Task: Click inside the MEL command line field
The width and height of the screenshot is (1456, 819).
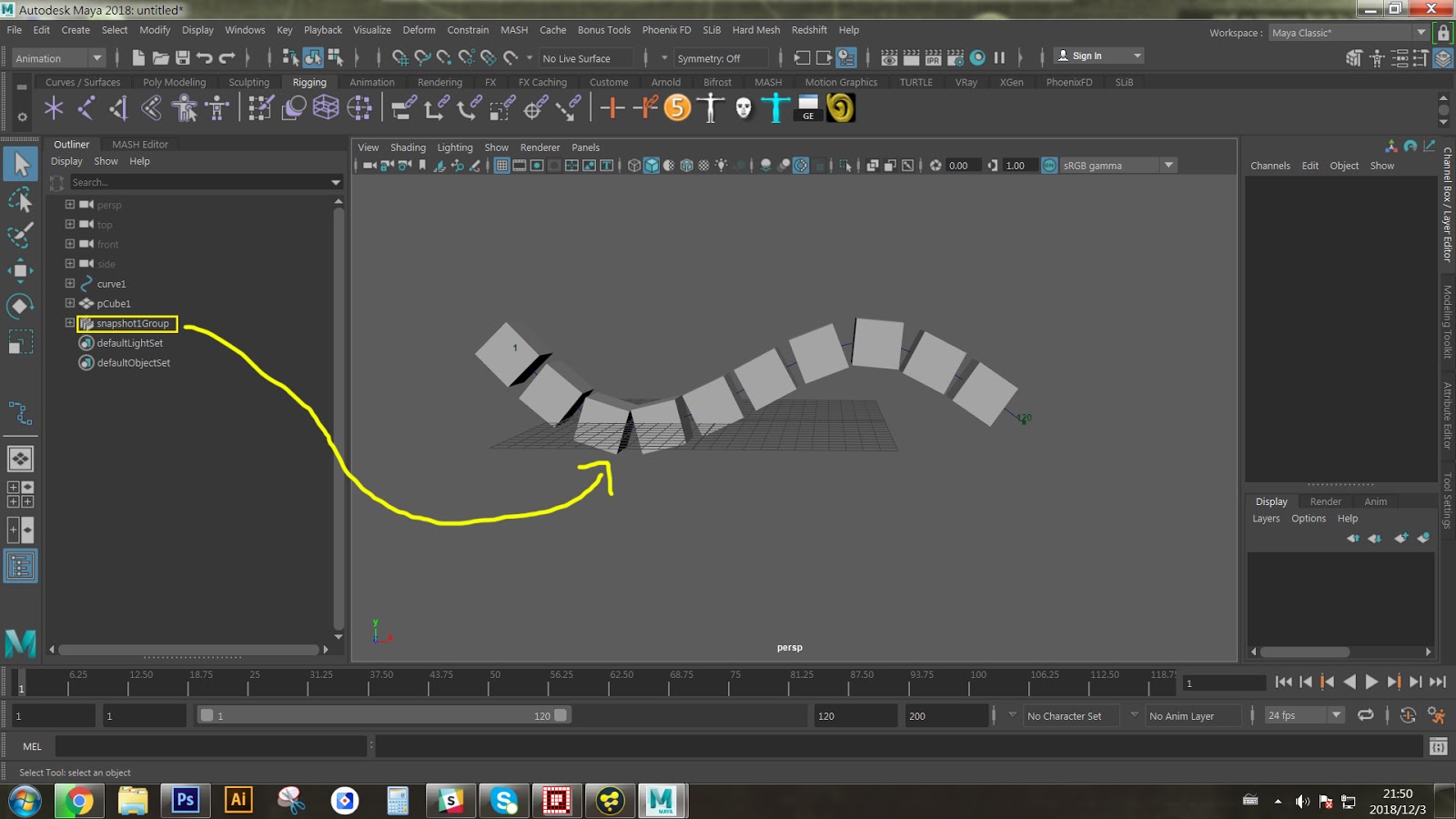Action: (209, 746)
